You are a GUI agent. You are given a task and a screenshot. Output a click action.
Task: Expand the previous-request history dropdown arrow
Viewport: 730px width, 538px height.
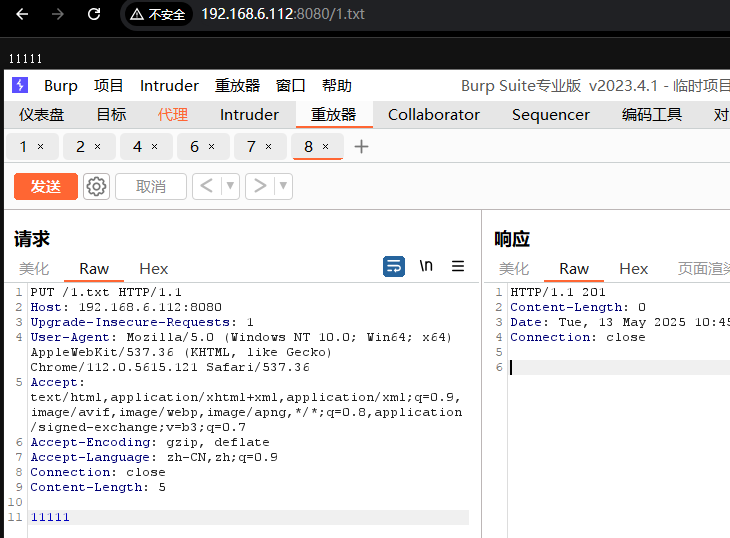pos(230,186)
